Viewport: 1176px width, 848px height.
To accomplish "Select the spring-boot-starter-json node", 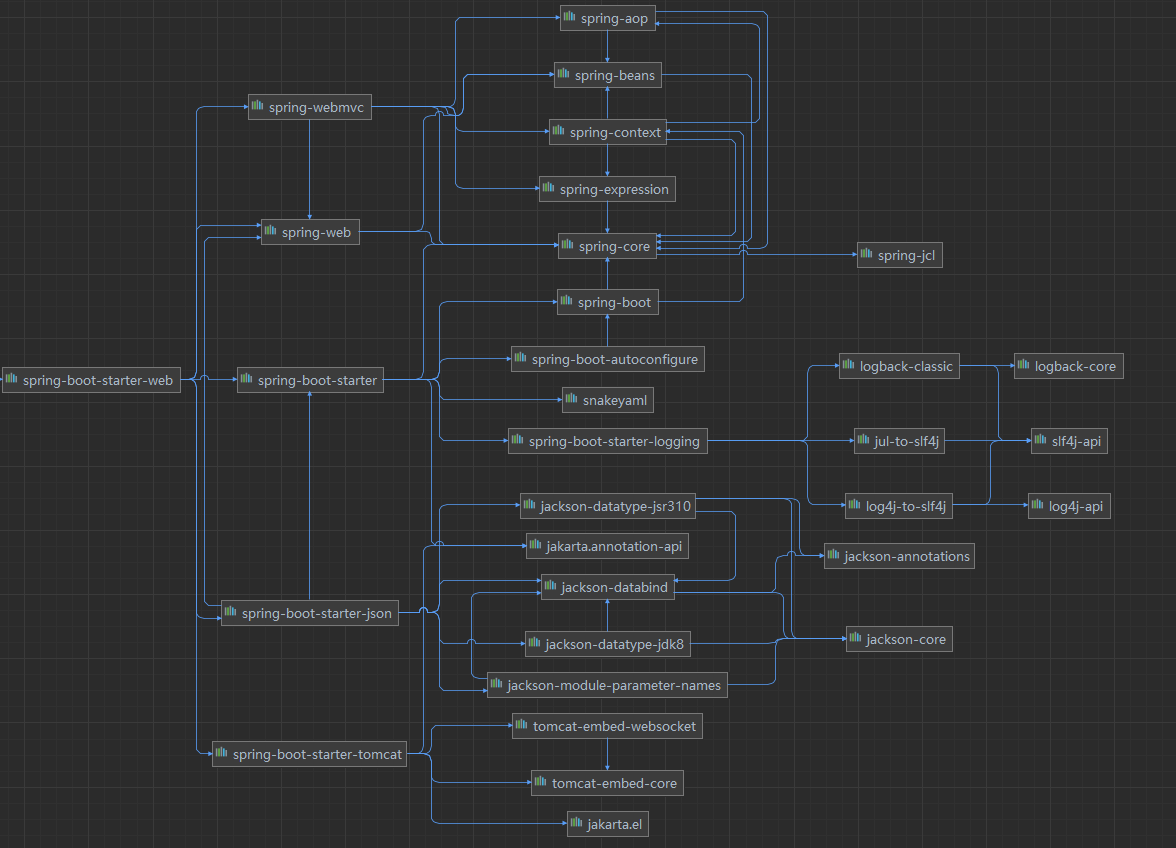I will pyautogui.click(x=309, y=614).
